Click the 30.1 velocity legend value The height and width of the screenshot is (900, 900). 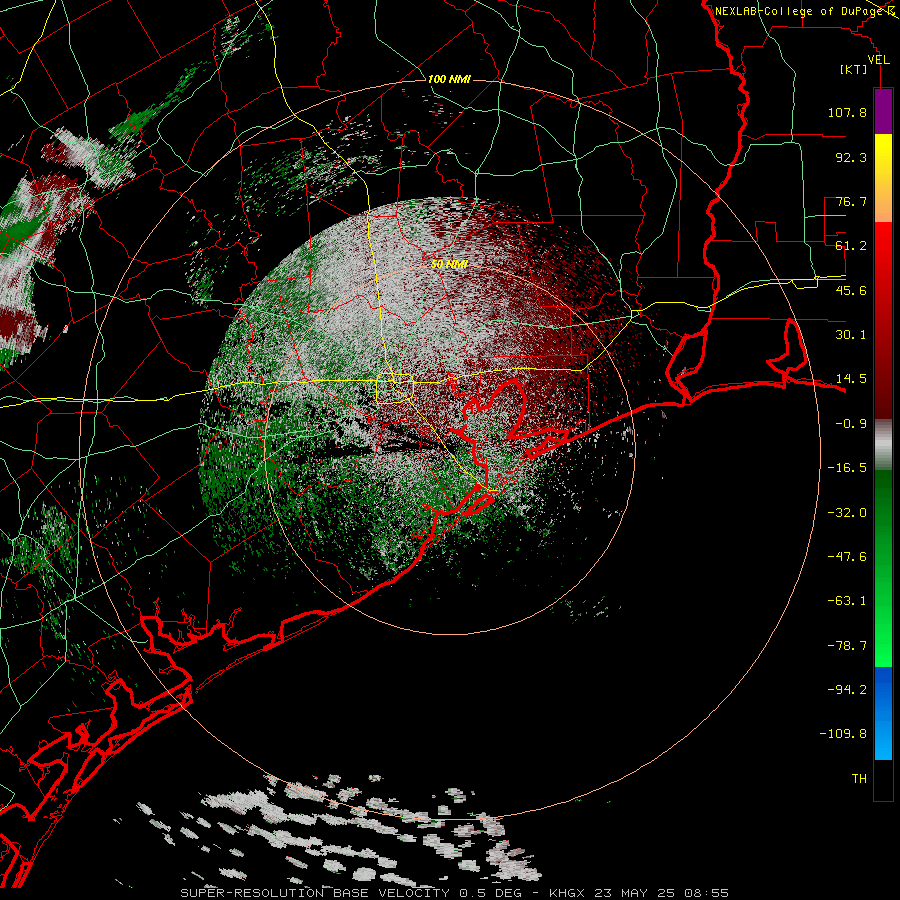851,335
